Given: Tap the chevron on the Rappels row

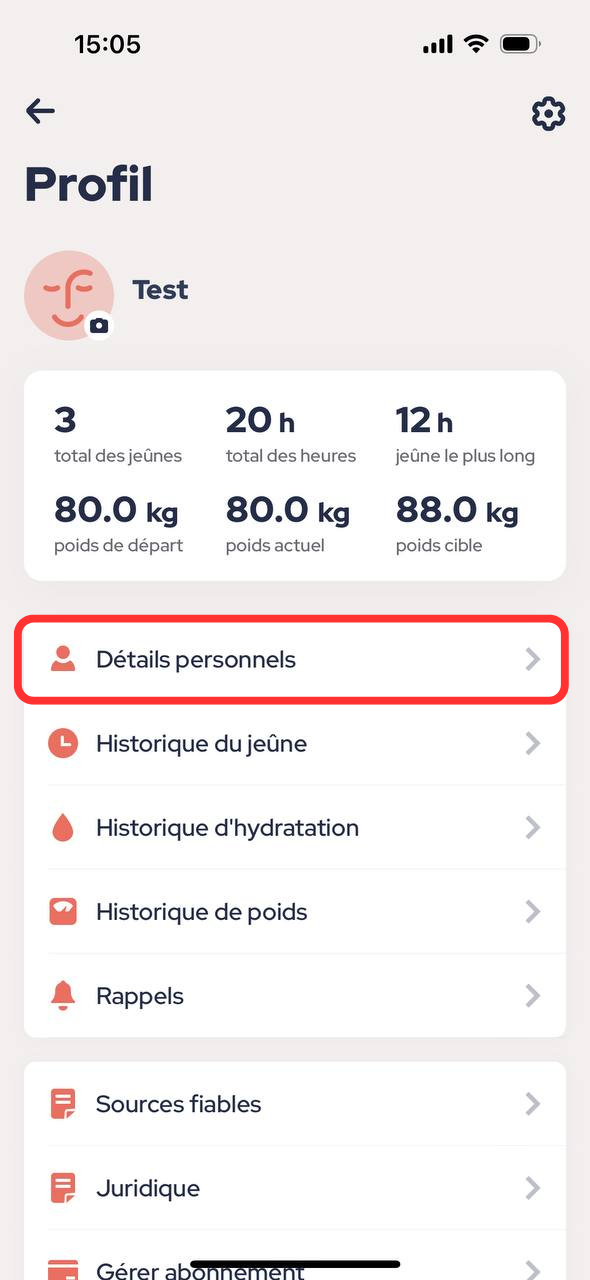Looking at the screenshot, I should pyautogui.click(x=533, y=995).
